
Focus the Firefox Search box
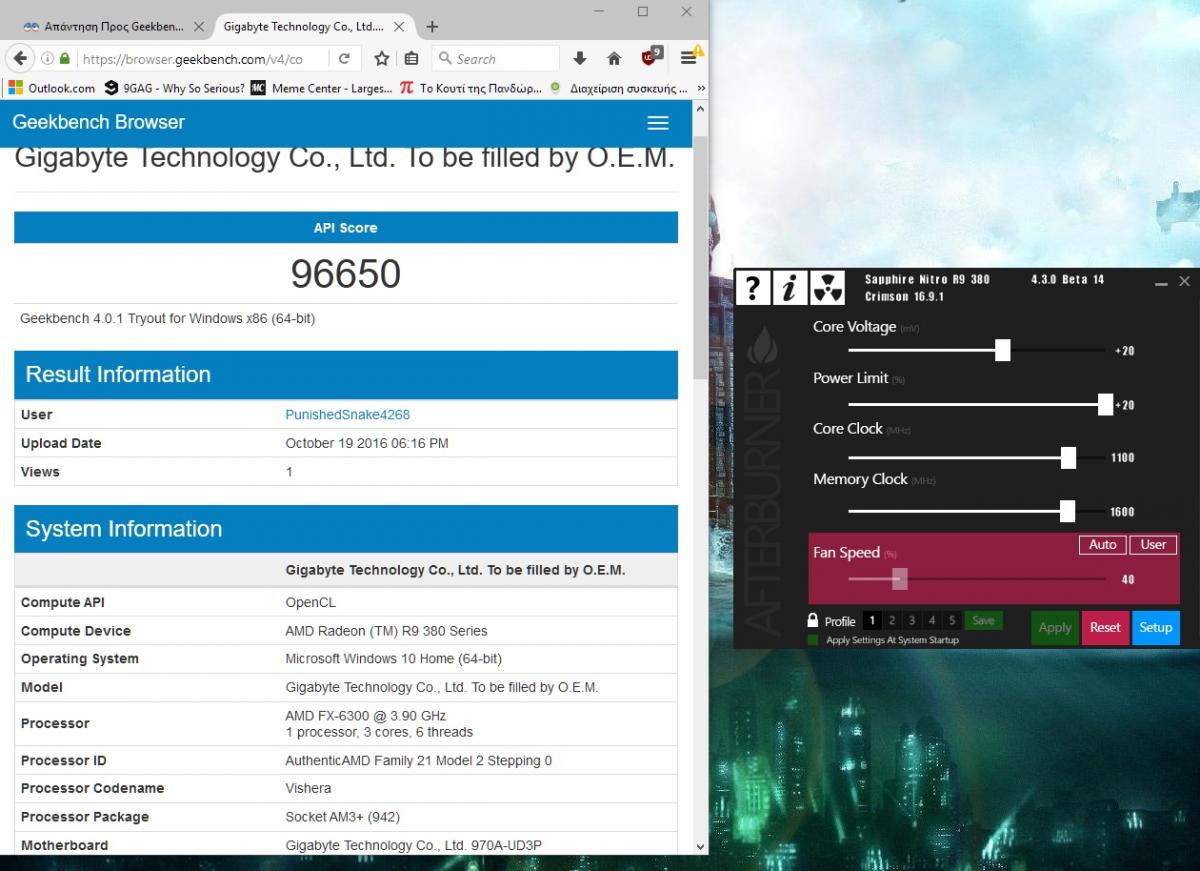(x=496, y=58)
